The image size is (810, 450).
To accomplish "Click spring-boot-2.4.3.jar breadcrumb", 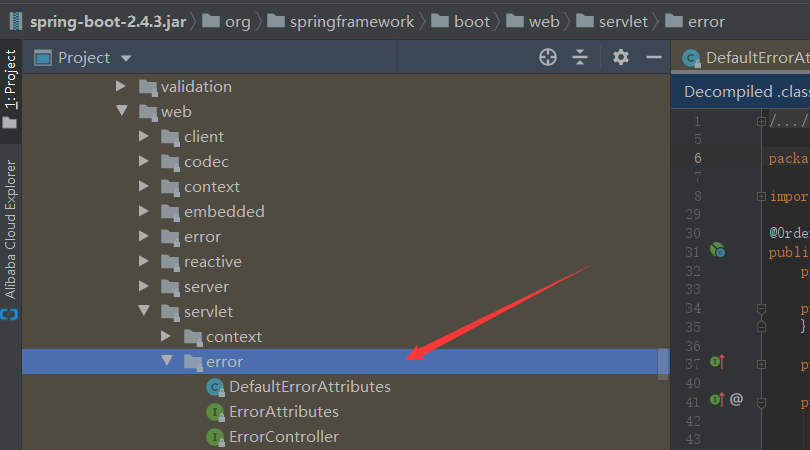I will (107, 22).
